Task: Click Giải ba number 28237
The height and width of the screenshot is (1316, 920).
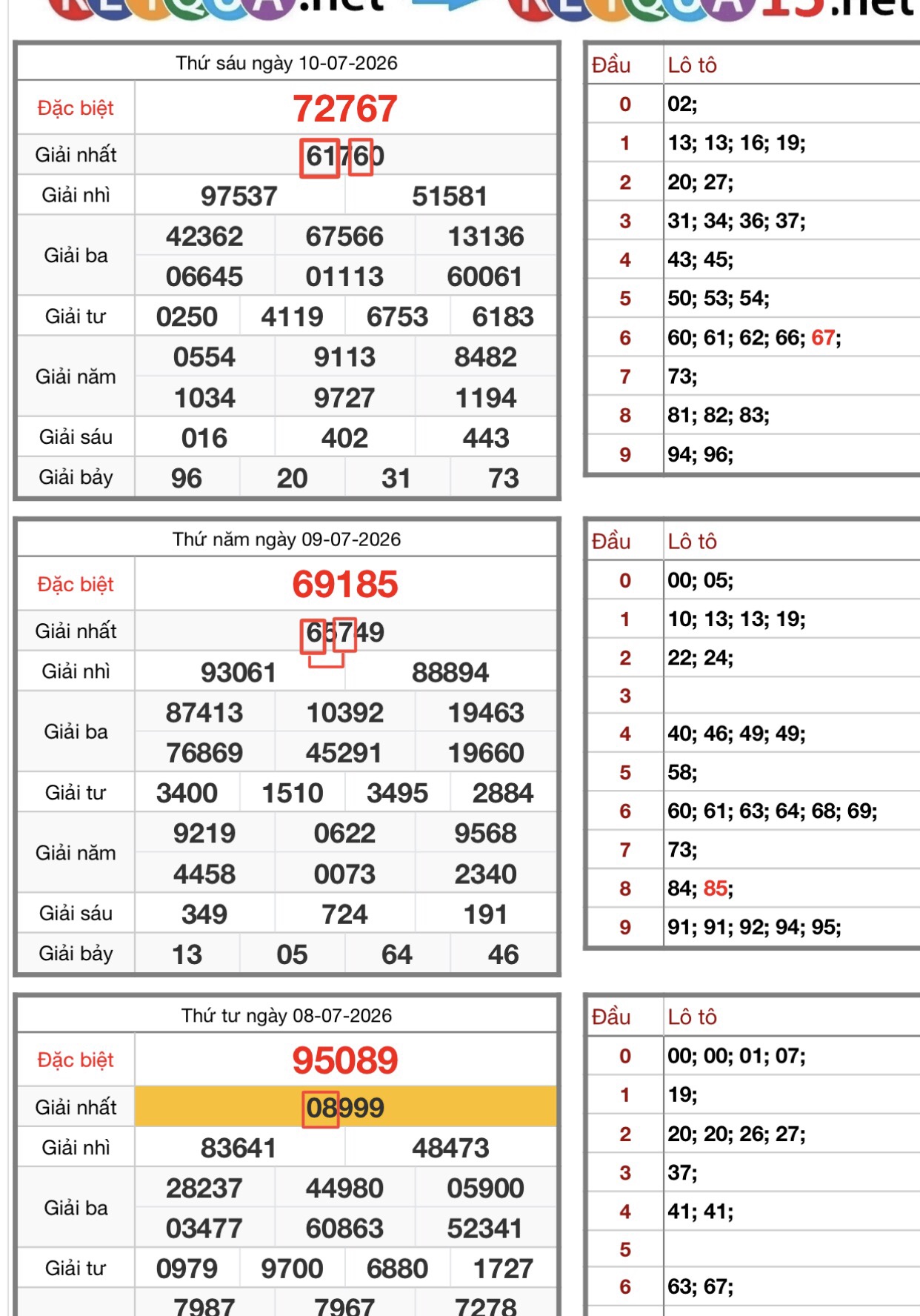Action: 204,1189
